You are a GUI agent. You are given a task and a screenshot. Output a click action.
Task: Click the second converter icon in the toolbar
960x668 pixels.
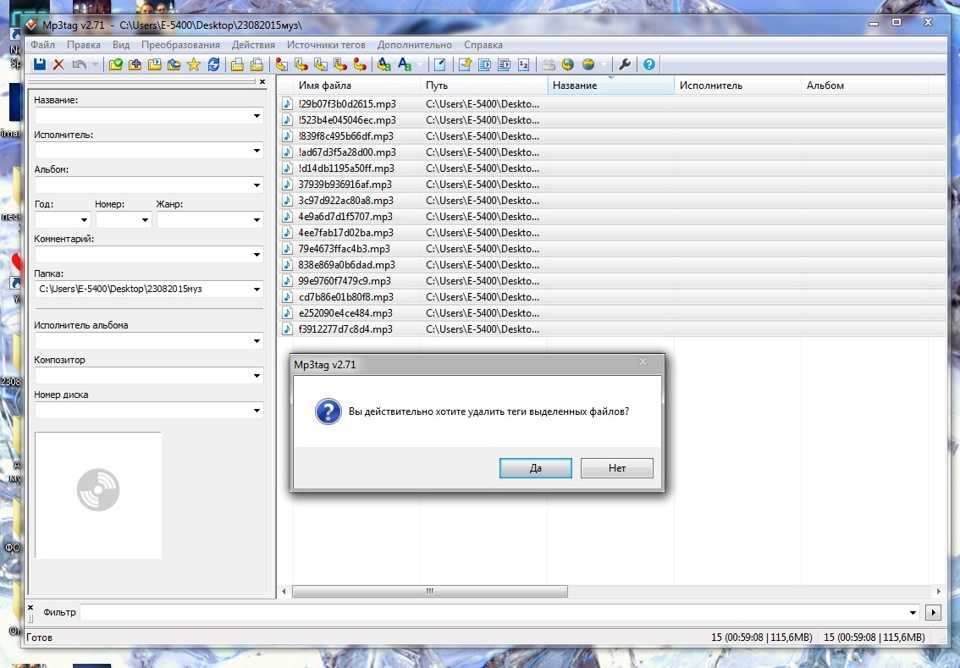point(301,64)
